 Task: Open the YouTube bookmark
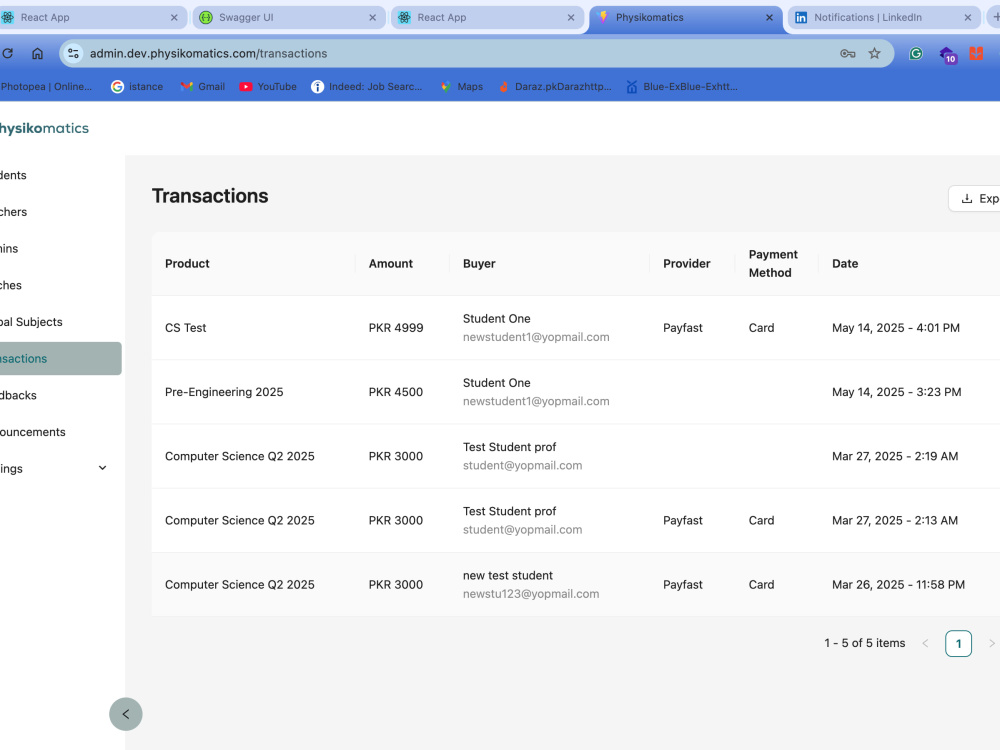click(x=268, y=87)
